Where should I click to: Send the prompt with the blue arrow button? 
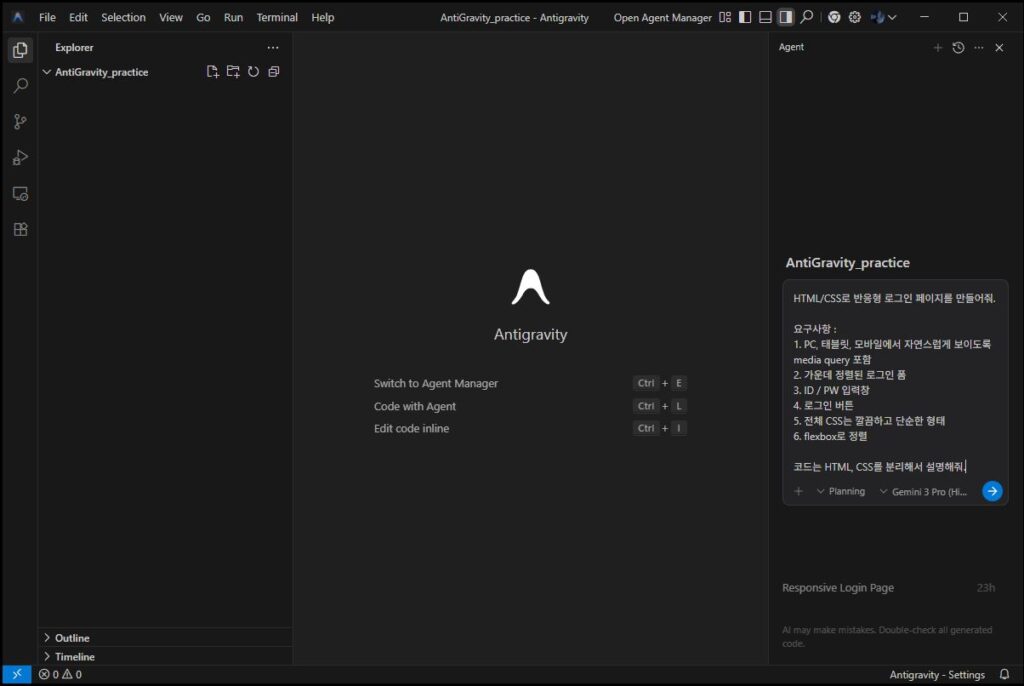pyautogui.click(x=991, y=491)
